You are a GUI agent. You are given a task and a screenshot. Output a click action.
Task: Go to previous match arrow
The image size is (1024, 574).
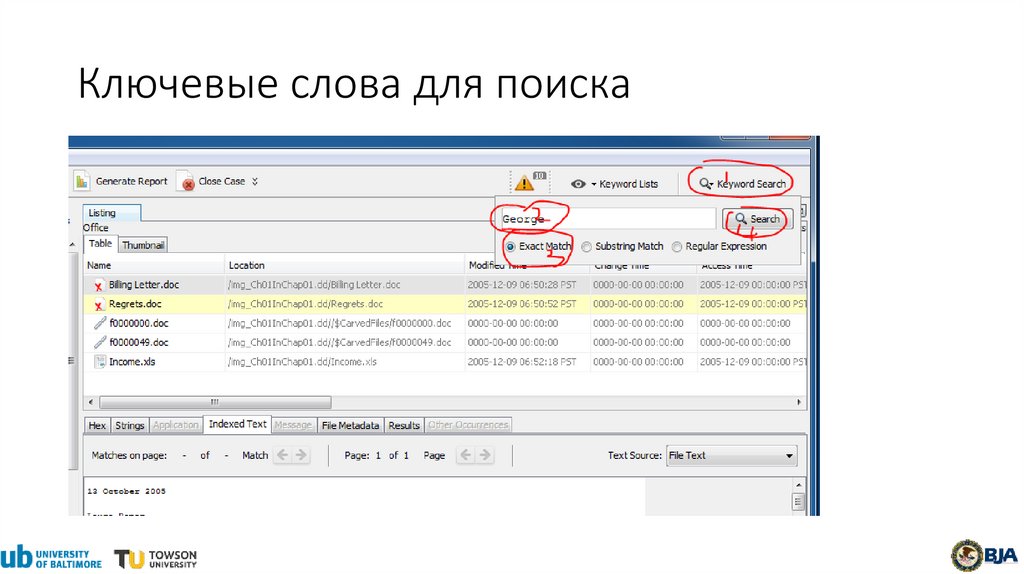283,455
